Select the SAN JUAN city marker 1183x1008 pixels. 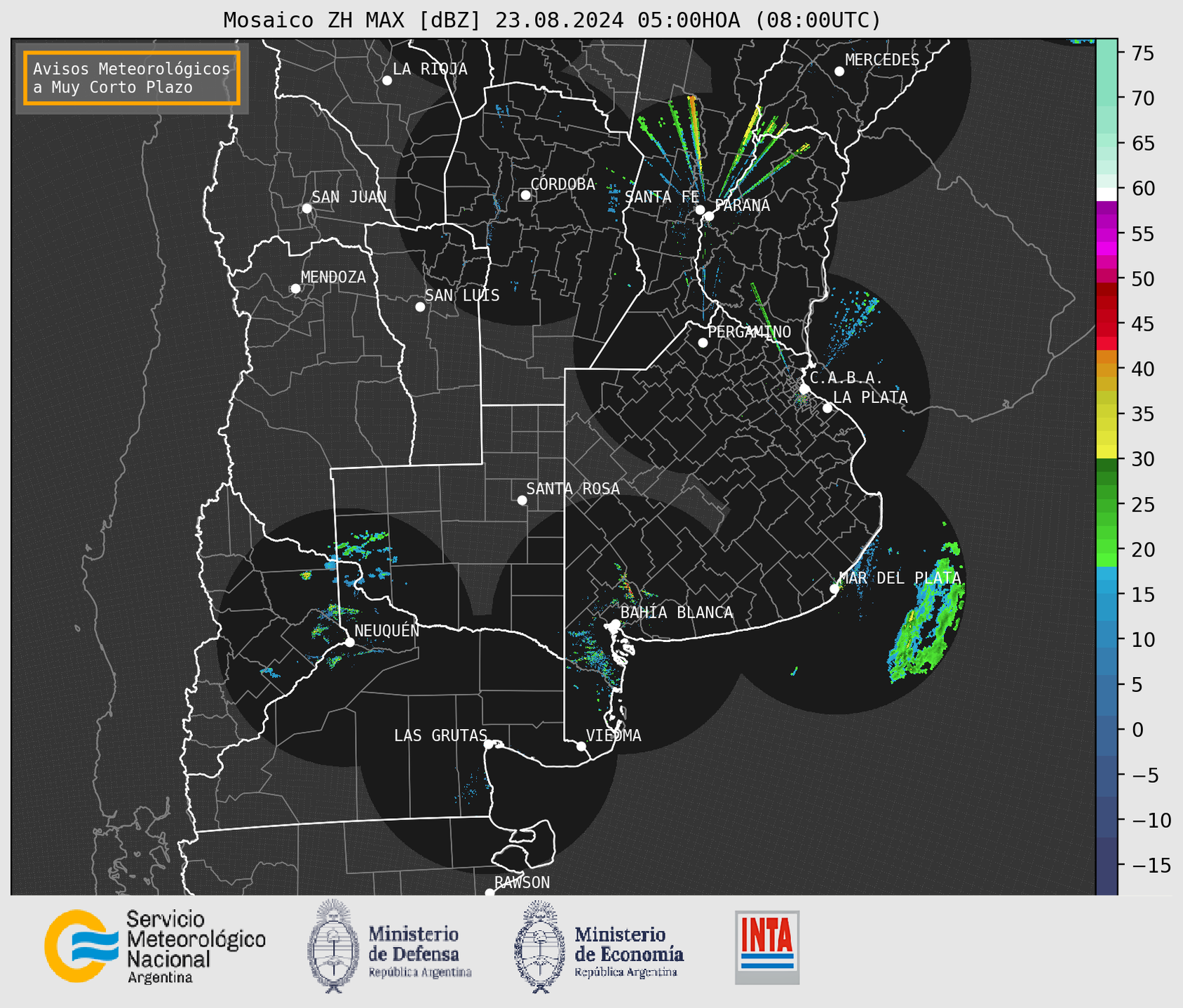pos(306,208)
